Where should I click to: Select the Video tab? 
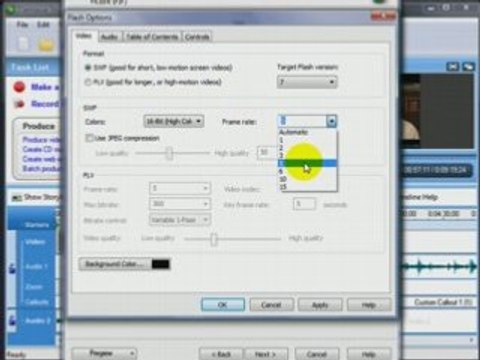(84, 36)
